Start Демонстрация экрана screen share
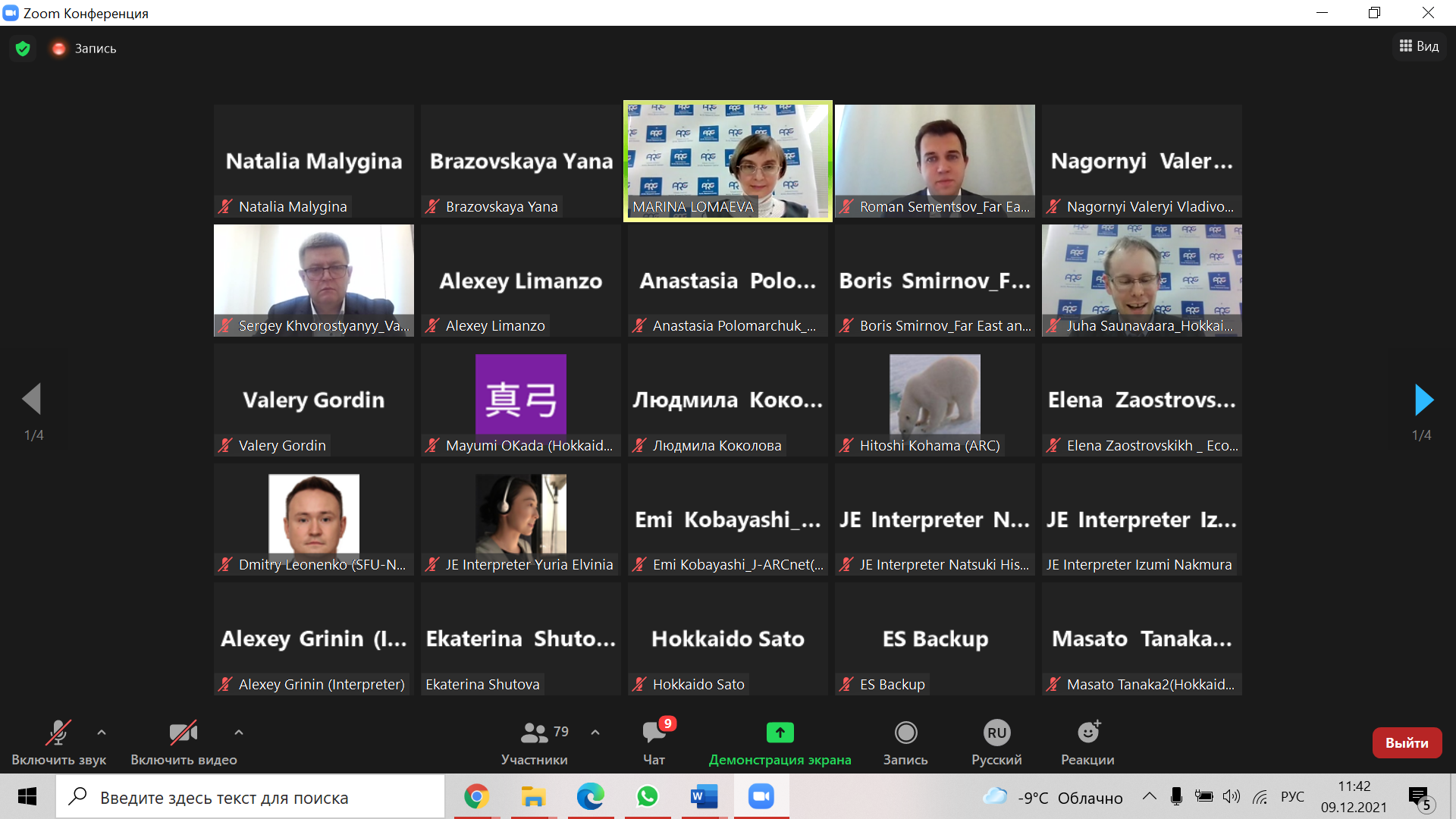This screenshot has width=1456, height=819. [x=780, y=743]
